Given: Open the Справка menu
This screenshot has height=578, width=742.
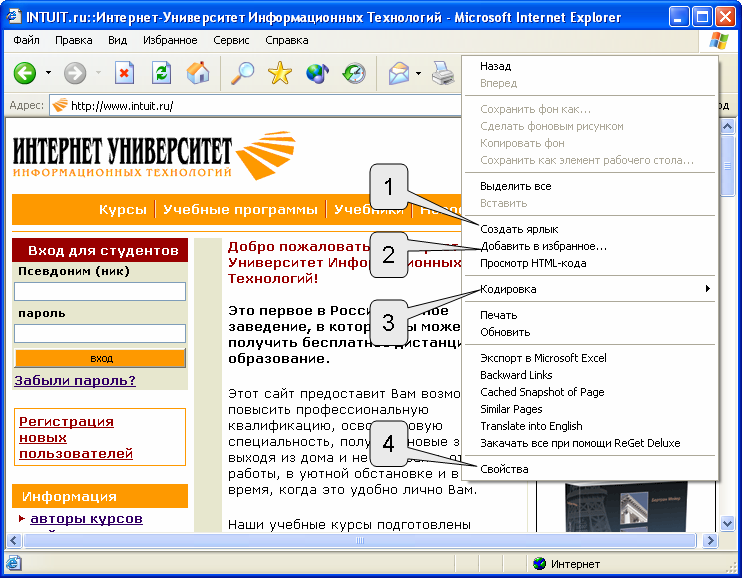Looking at the screenshot, I should coord(287,40).
